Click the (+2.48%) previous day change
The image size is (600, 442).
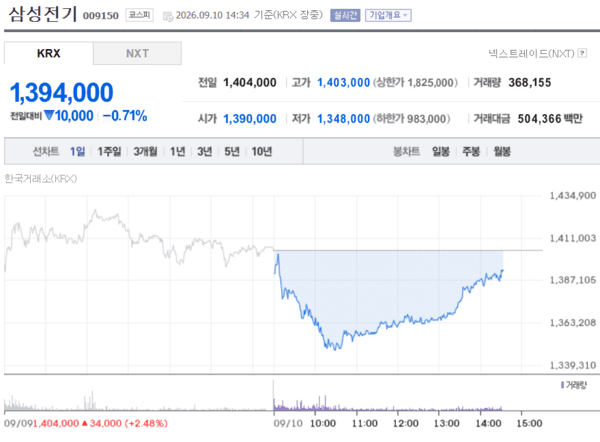(x=146, y=423)
